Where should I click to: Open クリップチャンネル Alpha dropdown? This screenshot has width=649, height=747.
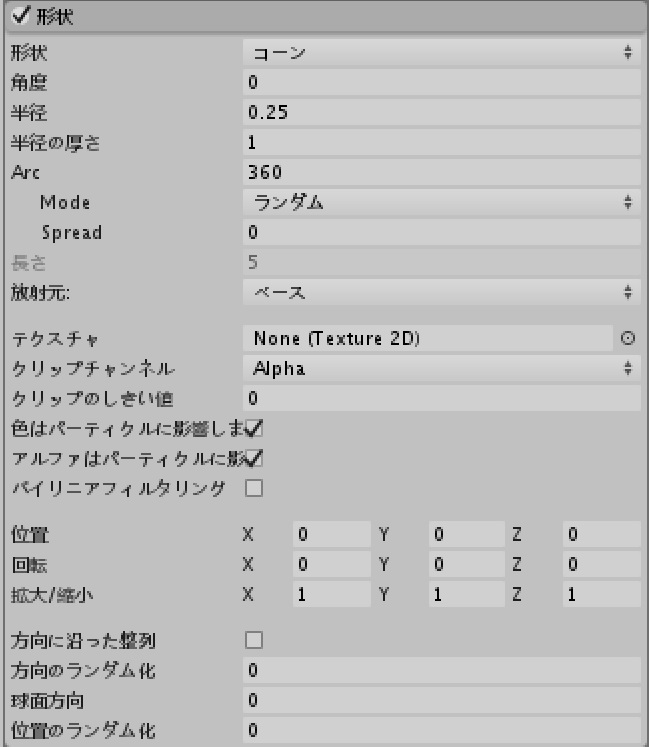pyautogui.click(x=440, y=369)
